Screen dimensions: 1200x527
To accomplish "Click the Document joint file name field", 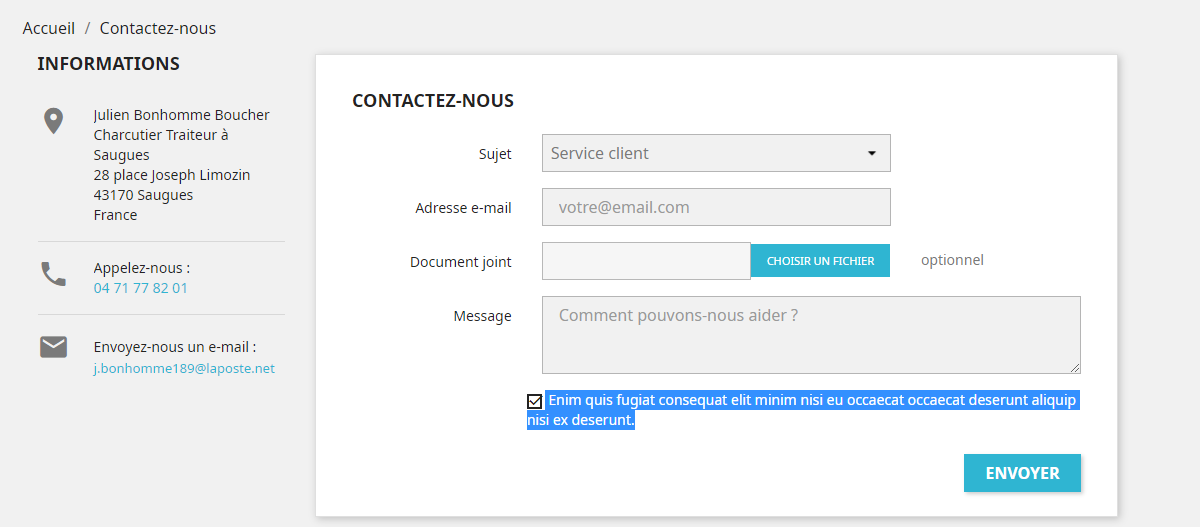I will (x=646, y=261).
